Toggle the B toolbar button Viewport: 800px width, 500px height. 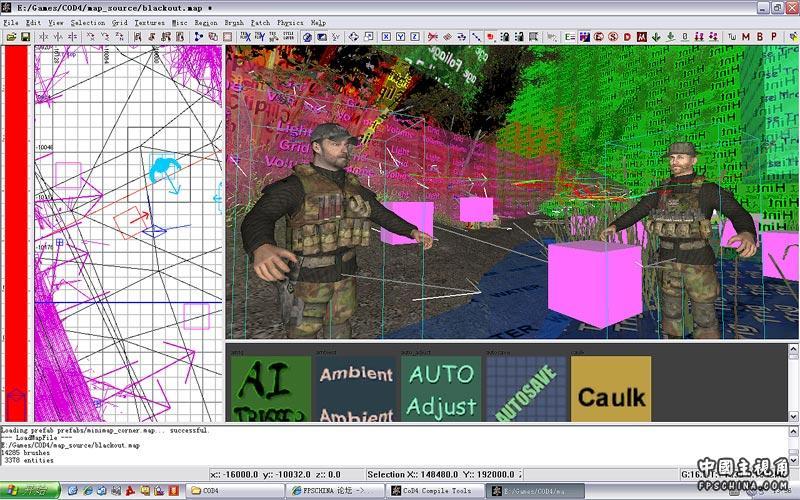click(x=760, y=37)
